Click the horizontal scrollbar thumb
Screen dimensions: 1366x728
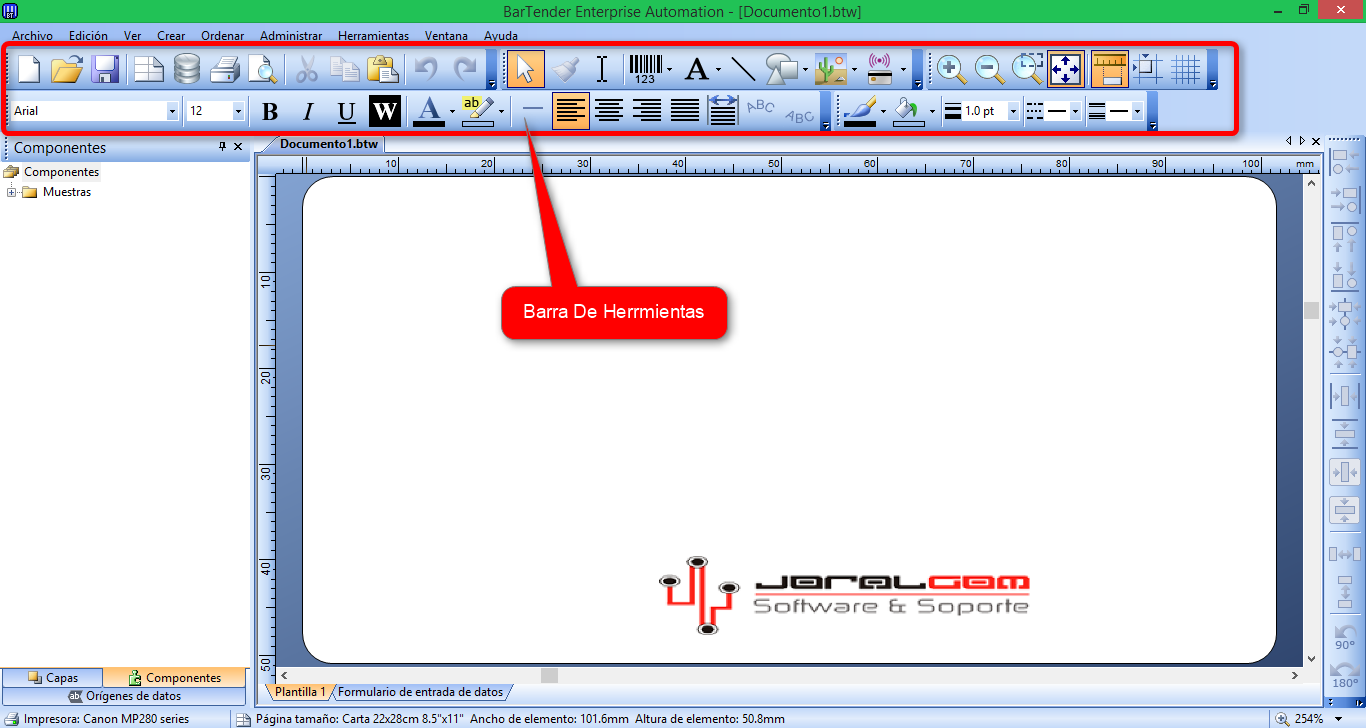549,675
